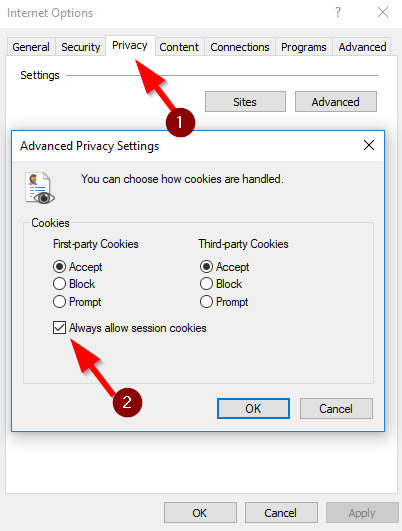
Task: Click the cookie privacy document icon
Action: coord(40,188)
